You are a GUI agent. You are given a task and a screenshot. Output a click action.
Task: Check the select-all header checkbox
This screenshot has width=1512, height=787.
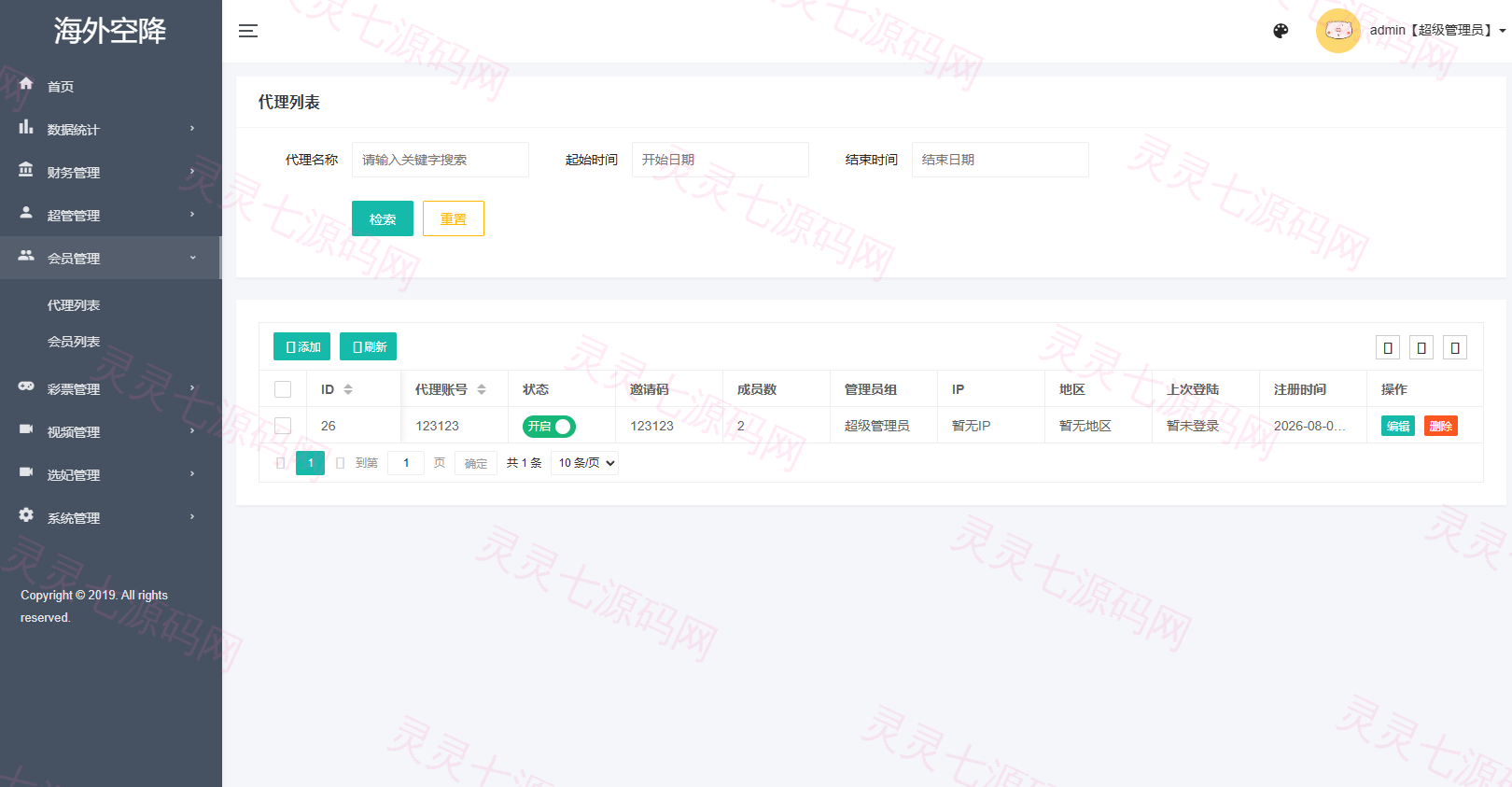[x=283, y=389]
